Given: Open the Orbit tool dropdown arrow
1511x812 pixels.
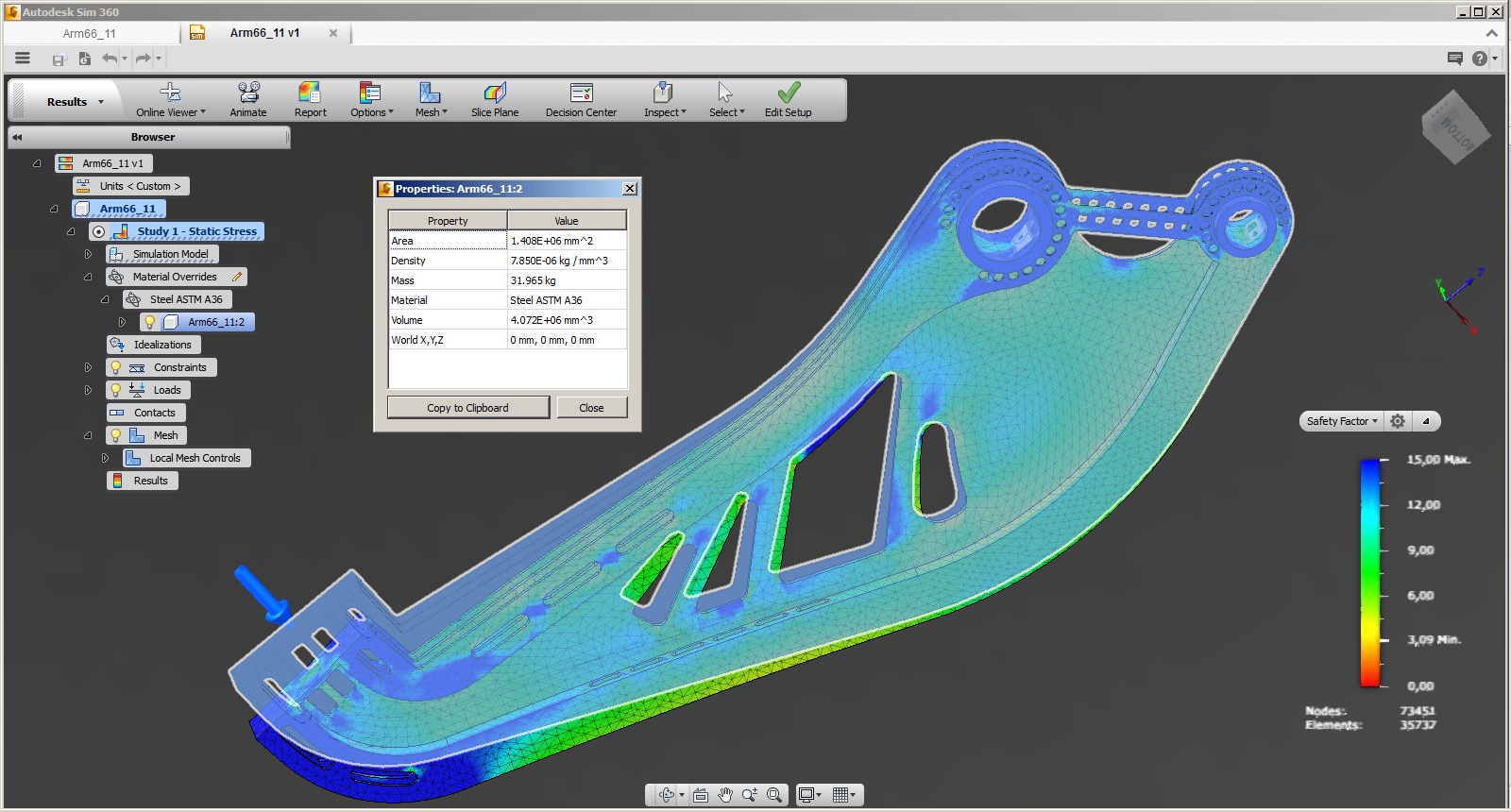Looking at the screenshot, I should 682,795.
